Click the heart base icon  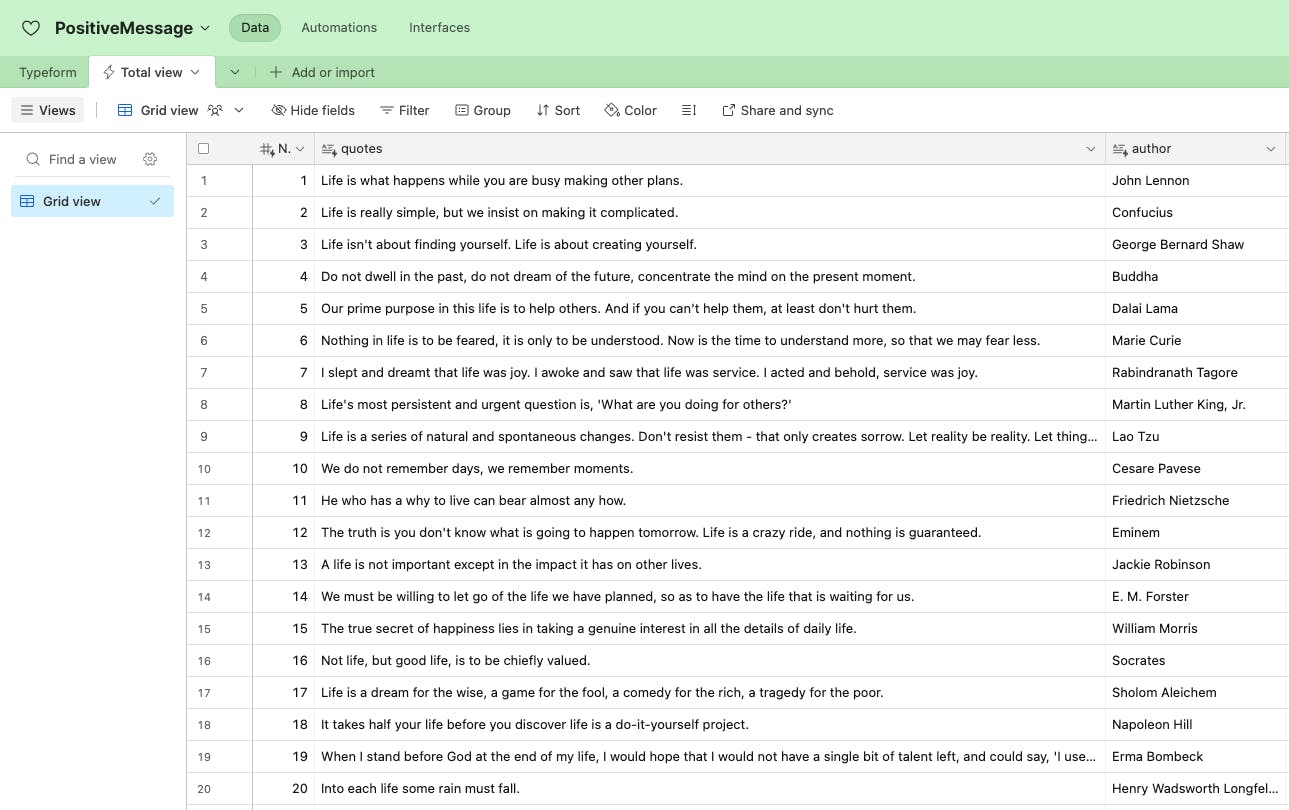[x=31, y=28]
